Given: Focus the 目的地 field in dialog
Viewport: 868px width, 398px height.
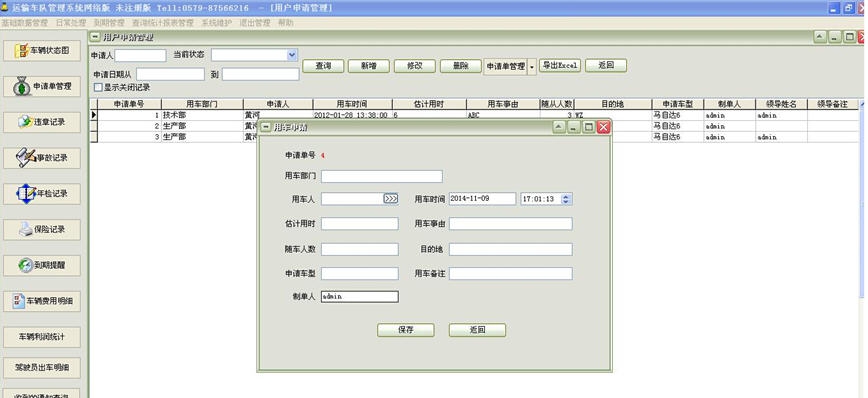Looking at the screenshot, I should 510,249.
